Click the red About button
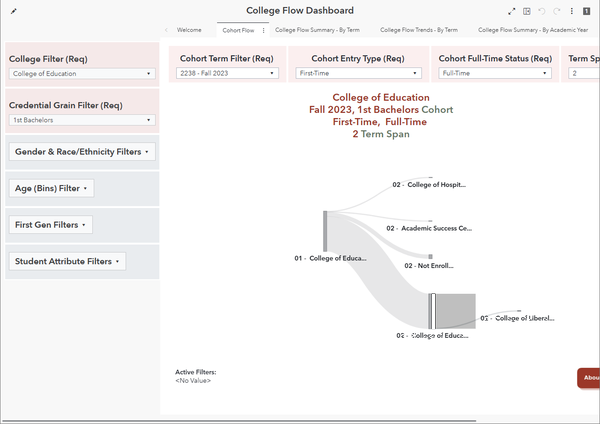This screenshot has height=424, width=600. click(x=589, y=378)
